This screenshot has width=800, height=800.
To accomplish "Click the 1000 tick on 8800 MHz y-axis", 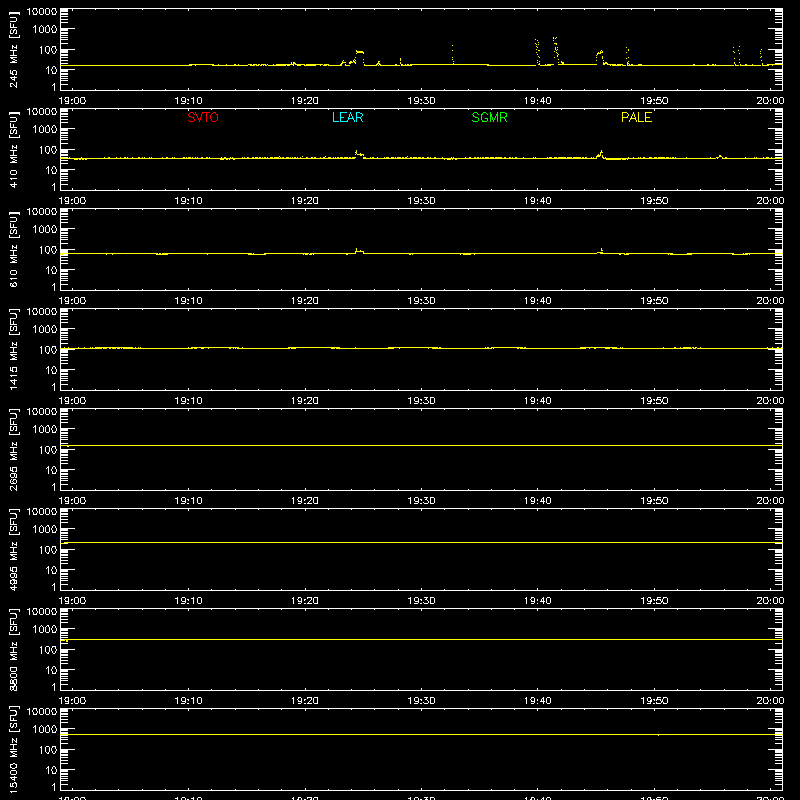I will tap(45, 629).
